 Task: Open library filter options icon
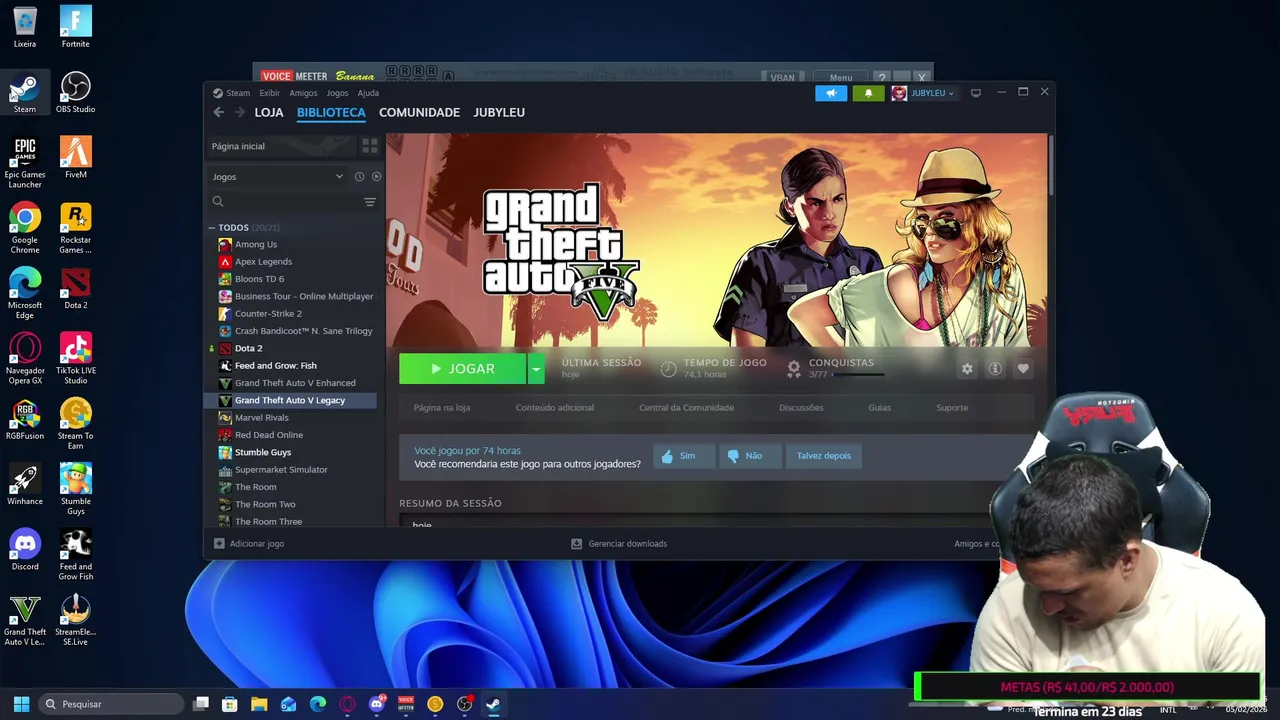(370, 202)
